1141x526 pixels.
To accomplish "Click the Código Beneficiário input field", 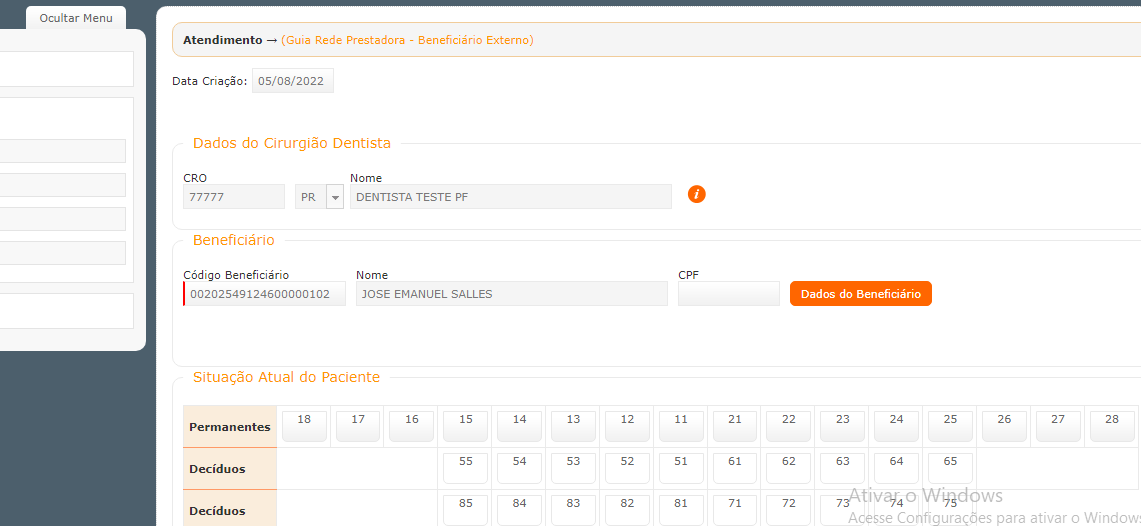I will point(266,294).
